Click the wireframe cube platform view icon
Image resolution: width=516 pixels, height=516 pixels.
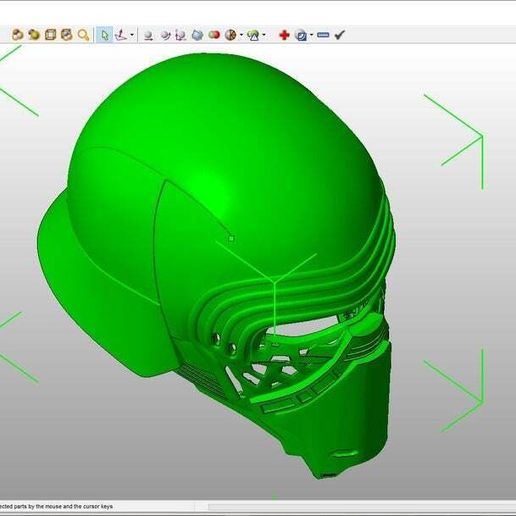click(50, 35)
